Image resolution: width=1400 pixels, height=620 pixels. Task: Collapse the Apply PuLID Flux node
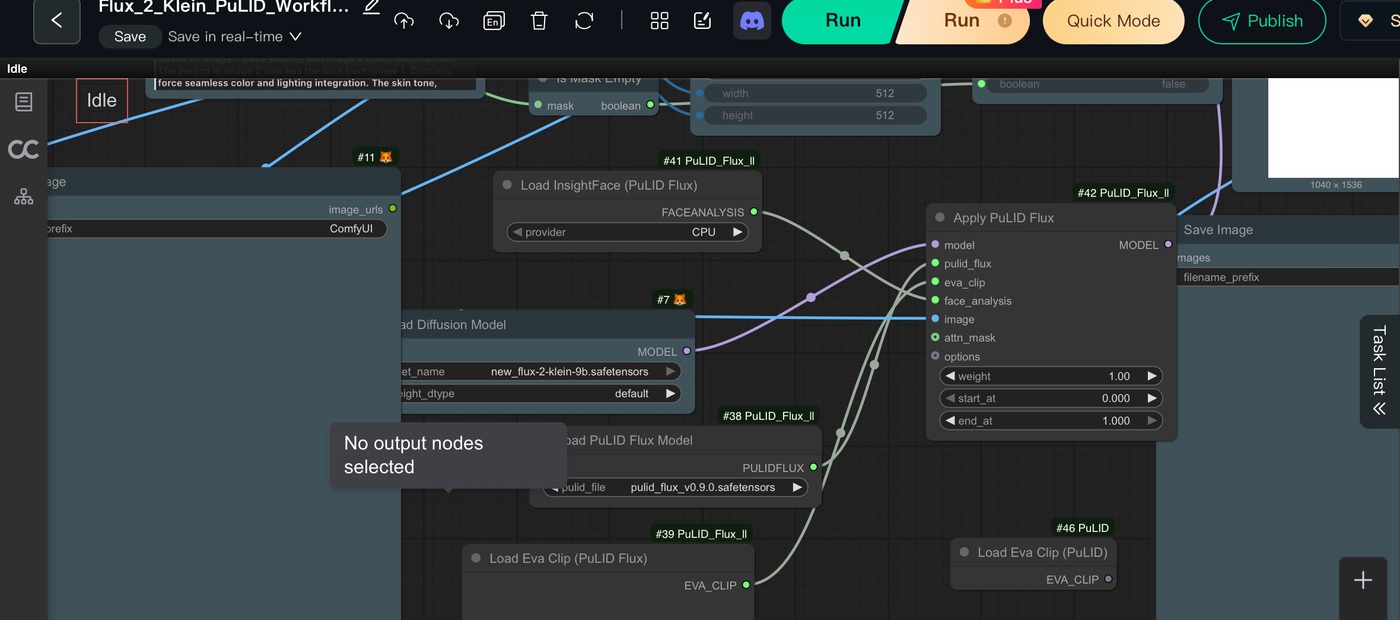click(939, 217)
